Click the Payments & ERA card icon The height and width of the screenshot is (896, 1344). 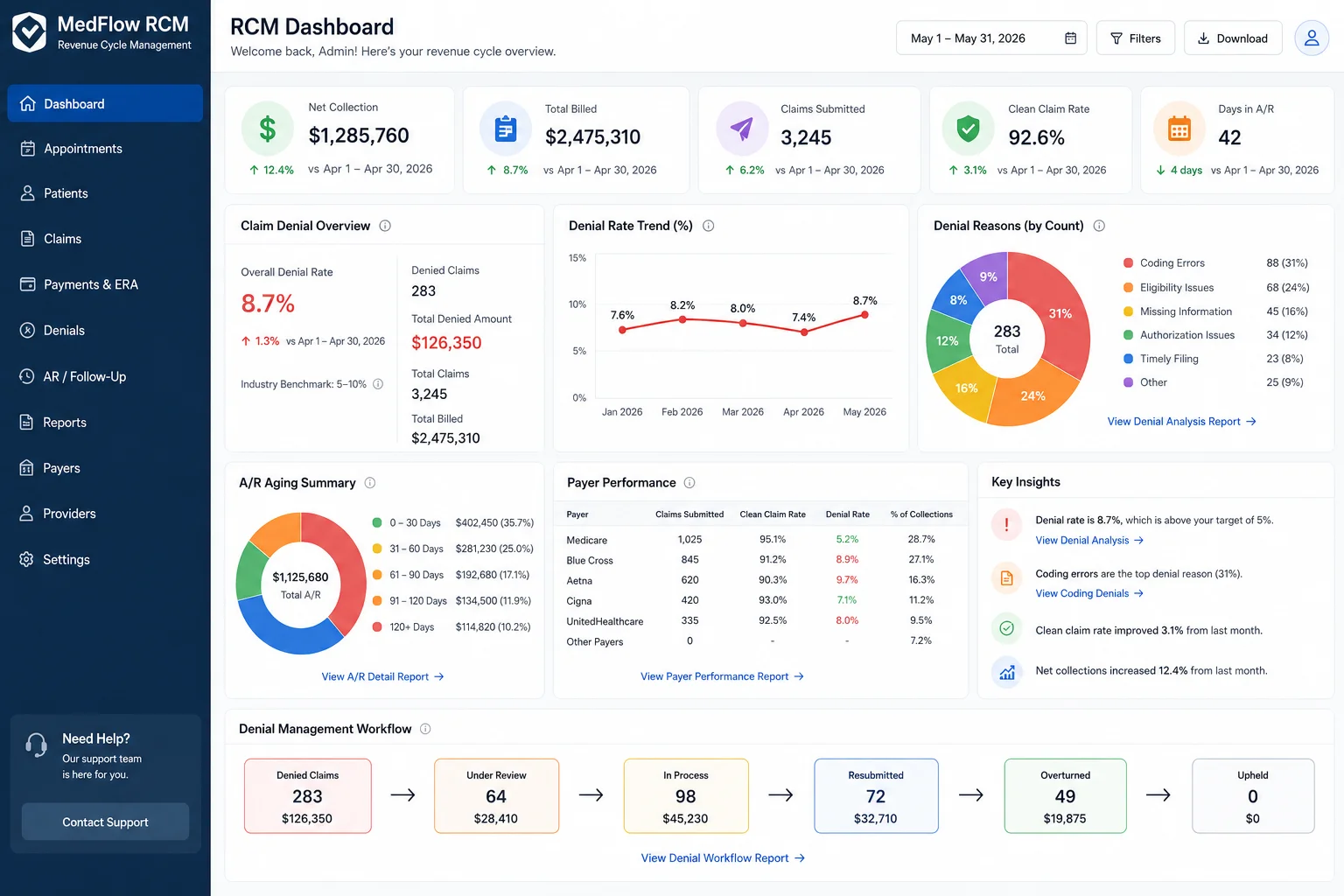pyautogui.click(x=27, y=284)
